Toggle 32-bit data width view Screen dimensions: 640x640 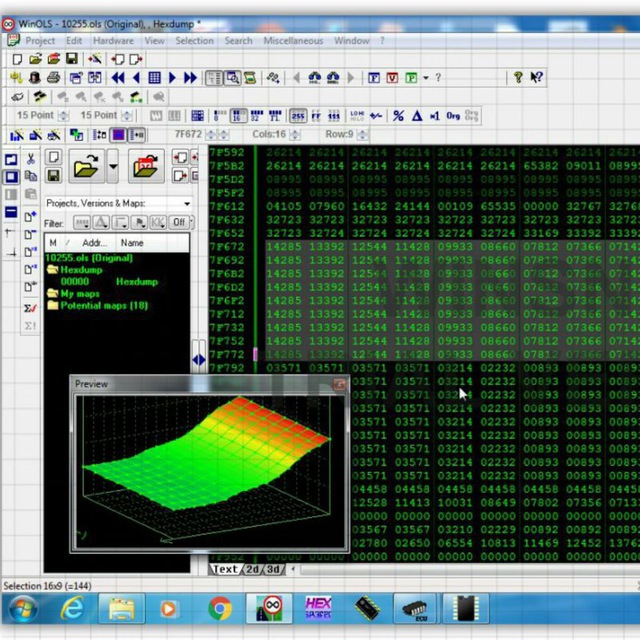(257, 116)
